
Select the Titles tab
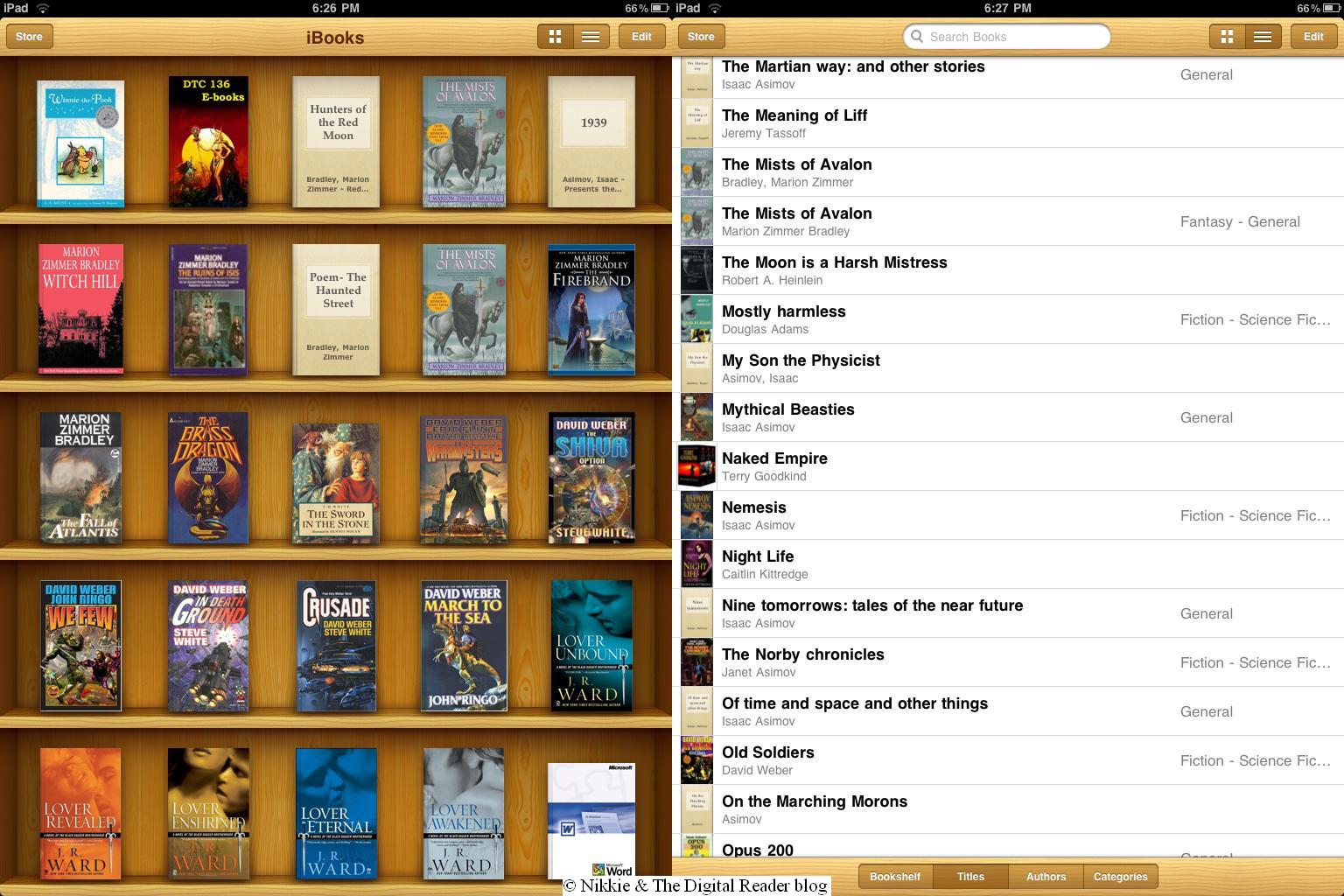coord(970,877)
